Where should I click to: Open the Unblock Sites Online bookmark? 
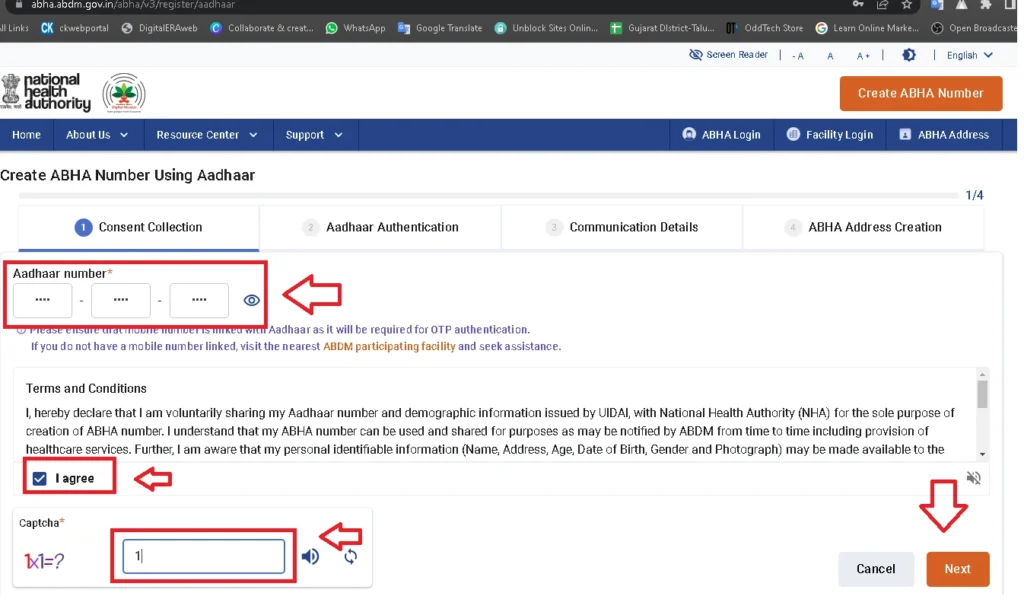(546, 28)
